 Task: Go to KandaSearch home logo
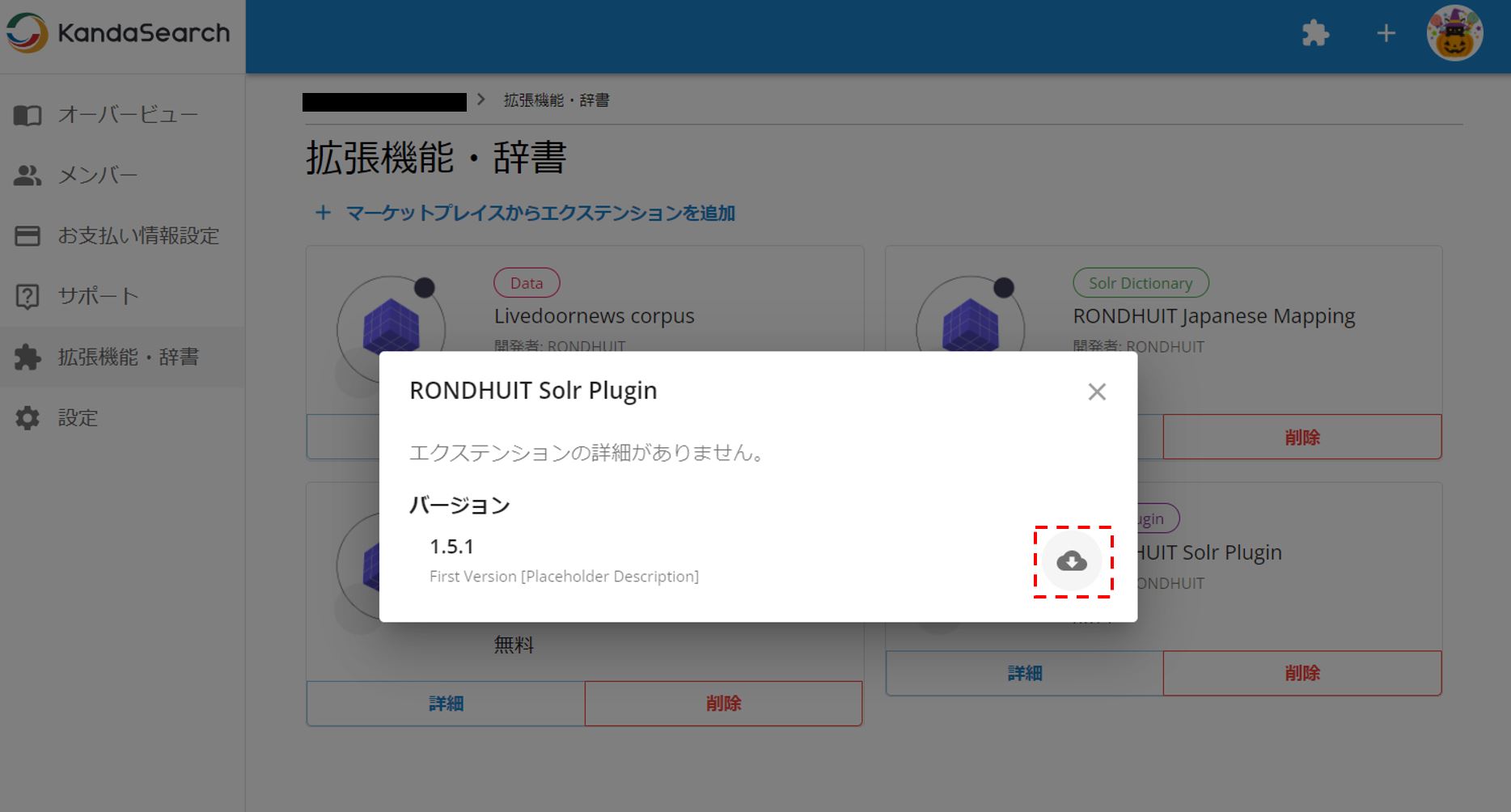click(118, 33)
